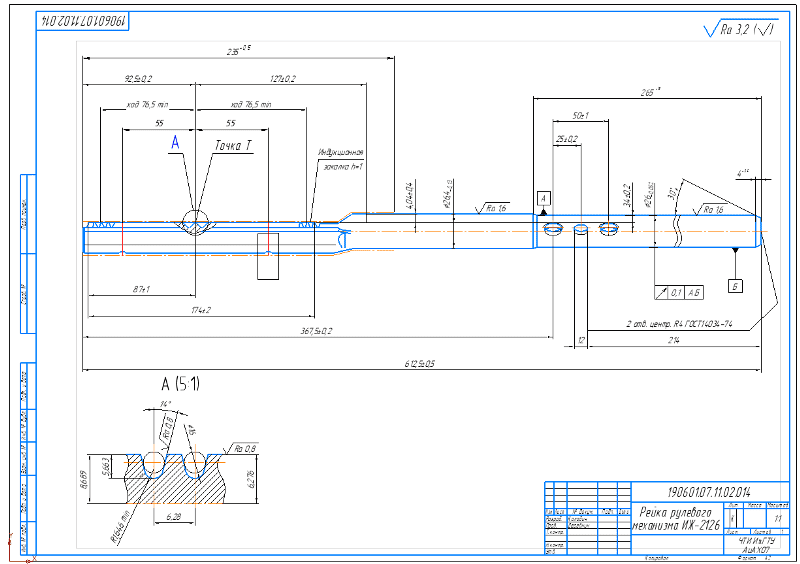Viewport: 800px width, 564px height.
Task: Click the 612,5±0,5 overall length dimension
Action: click(x=419, y=363)
